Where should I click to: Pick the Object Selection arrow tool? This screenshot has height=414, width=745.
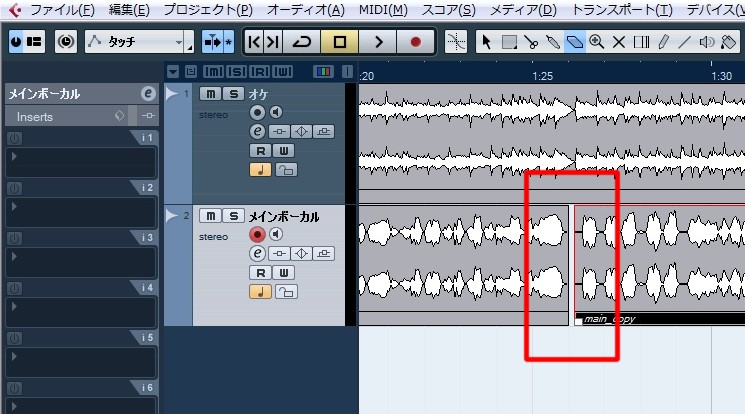pyautogui.click(x=487, y=42)
